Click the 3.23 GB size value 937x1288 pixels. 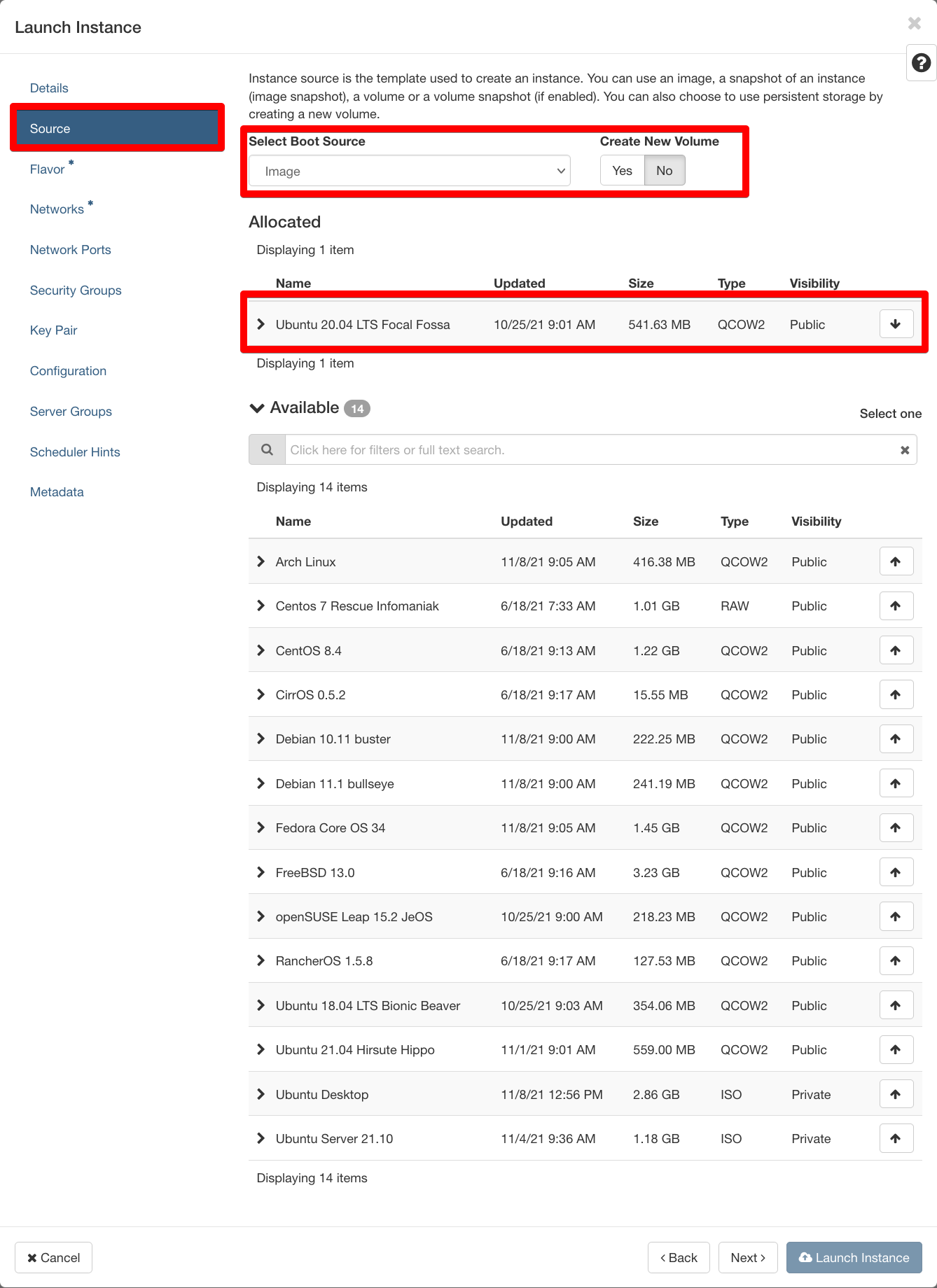point(656,873)
